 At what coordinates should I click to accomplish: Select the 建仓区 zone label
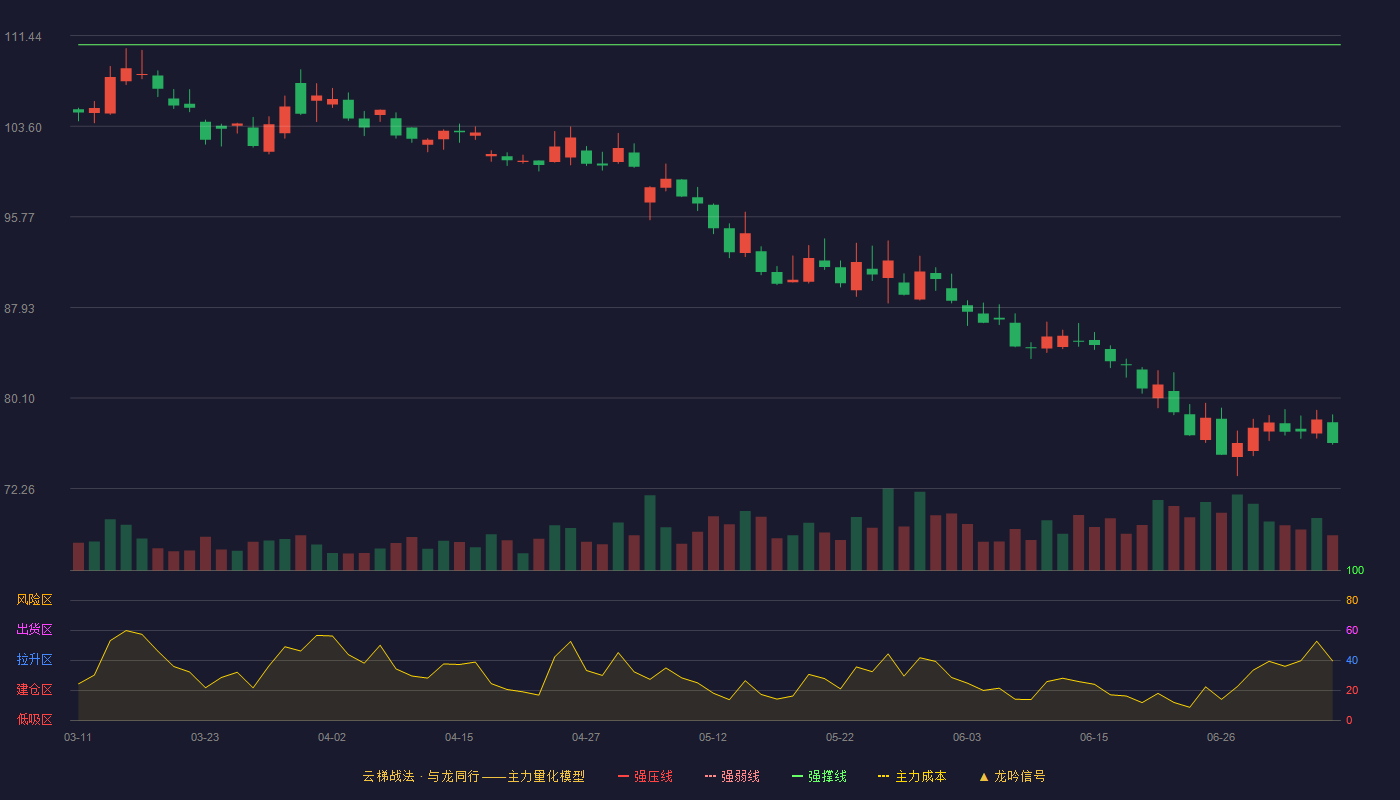coord(34,690)
